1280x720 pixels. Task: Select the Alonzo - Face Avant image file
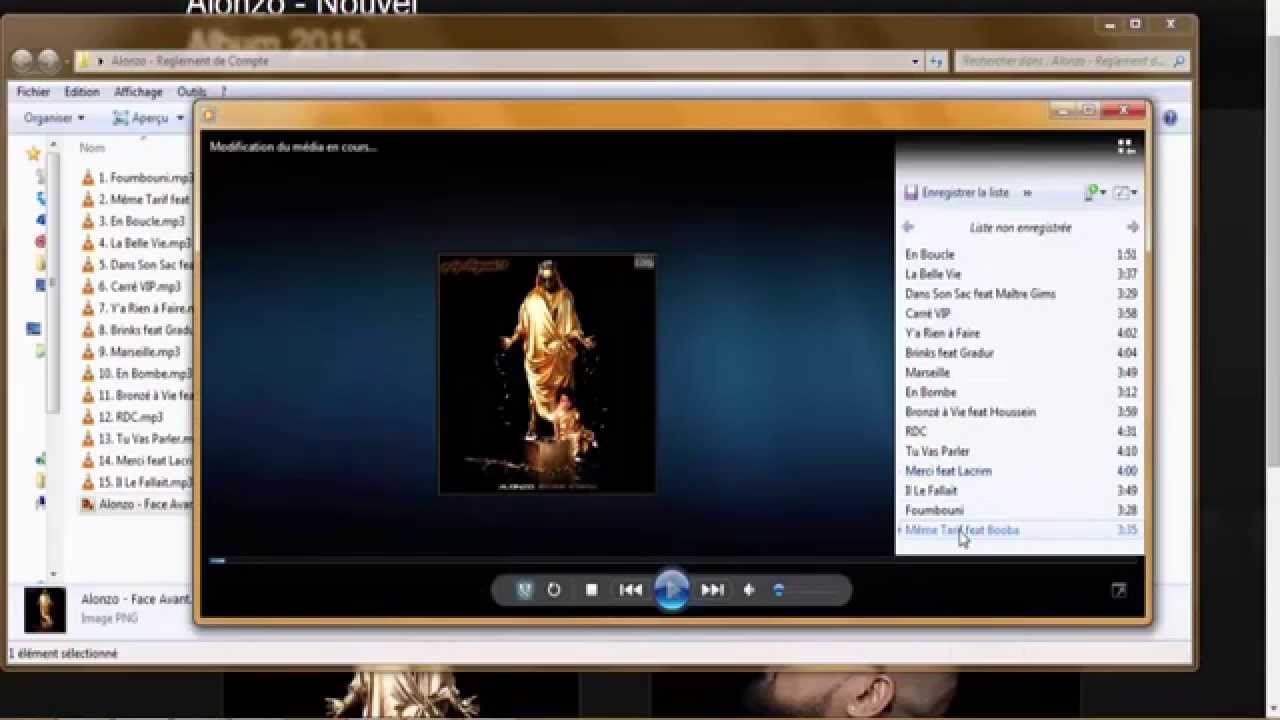137,504
